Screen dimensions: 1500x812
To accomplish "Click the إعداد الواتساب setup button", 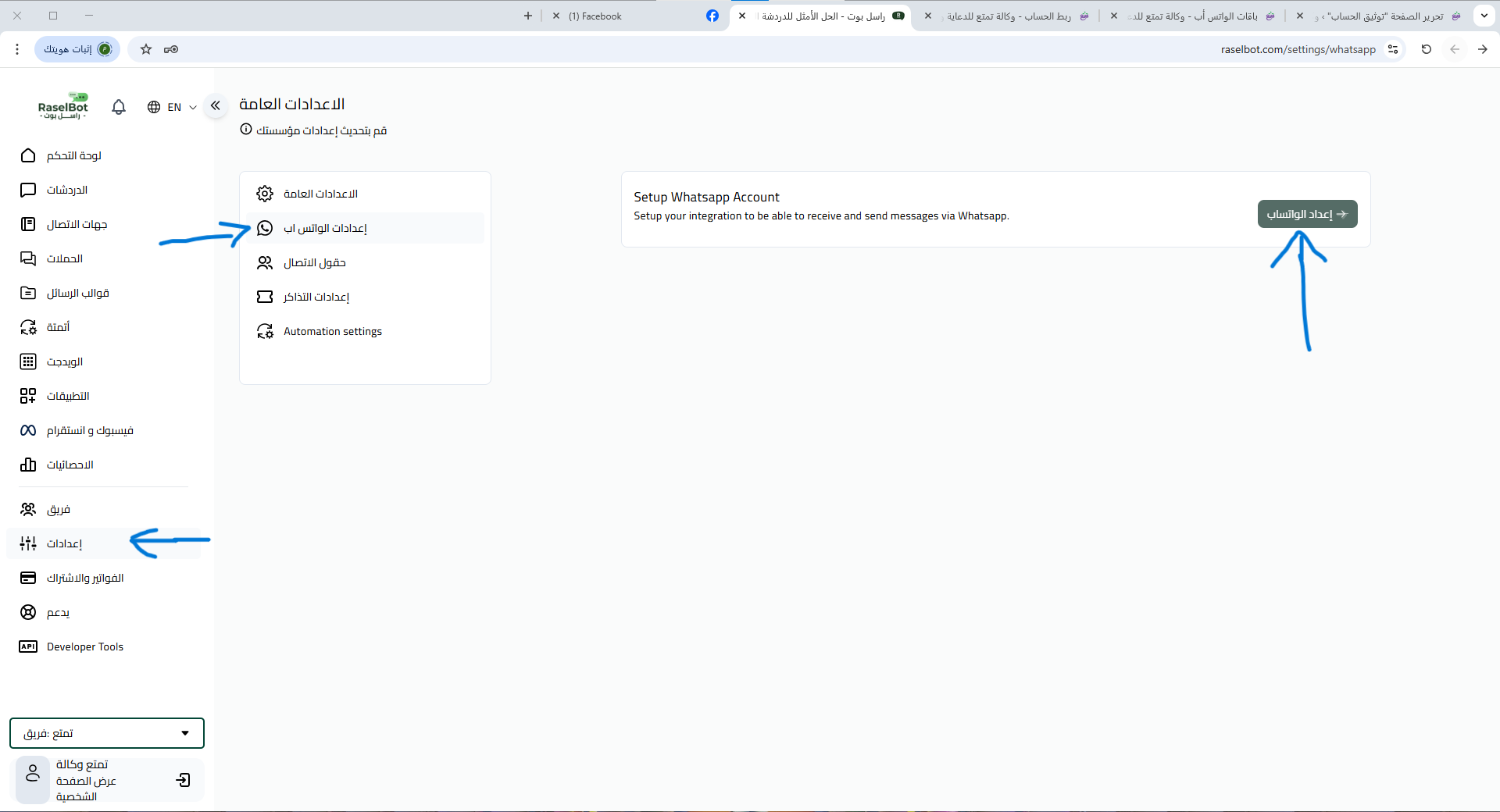I will pyautogui.click(x=1307, y=214).
